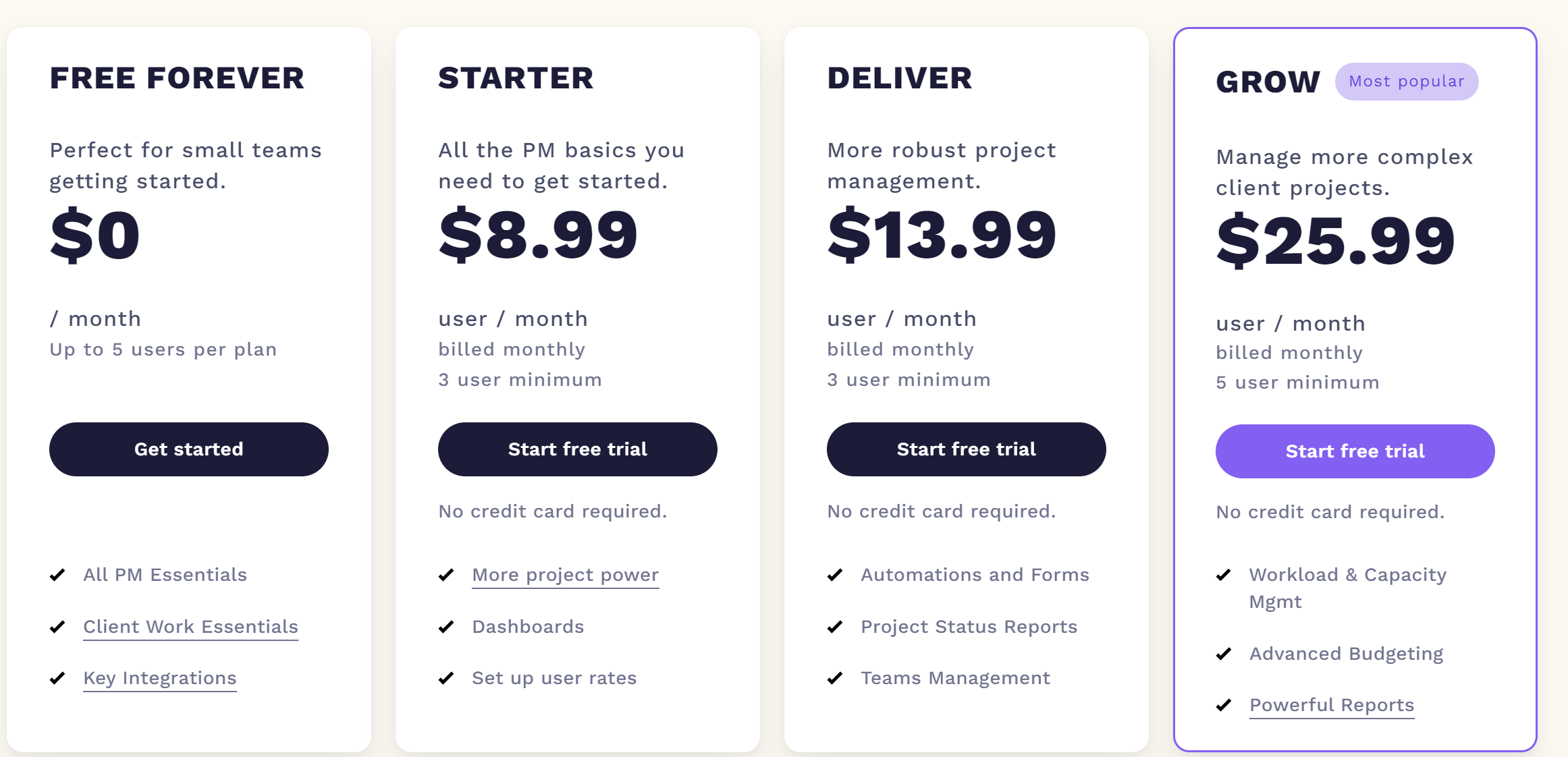
Task: Open the Powerful Reports link
Action: coord(1332,705)
